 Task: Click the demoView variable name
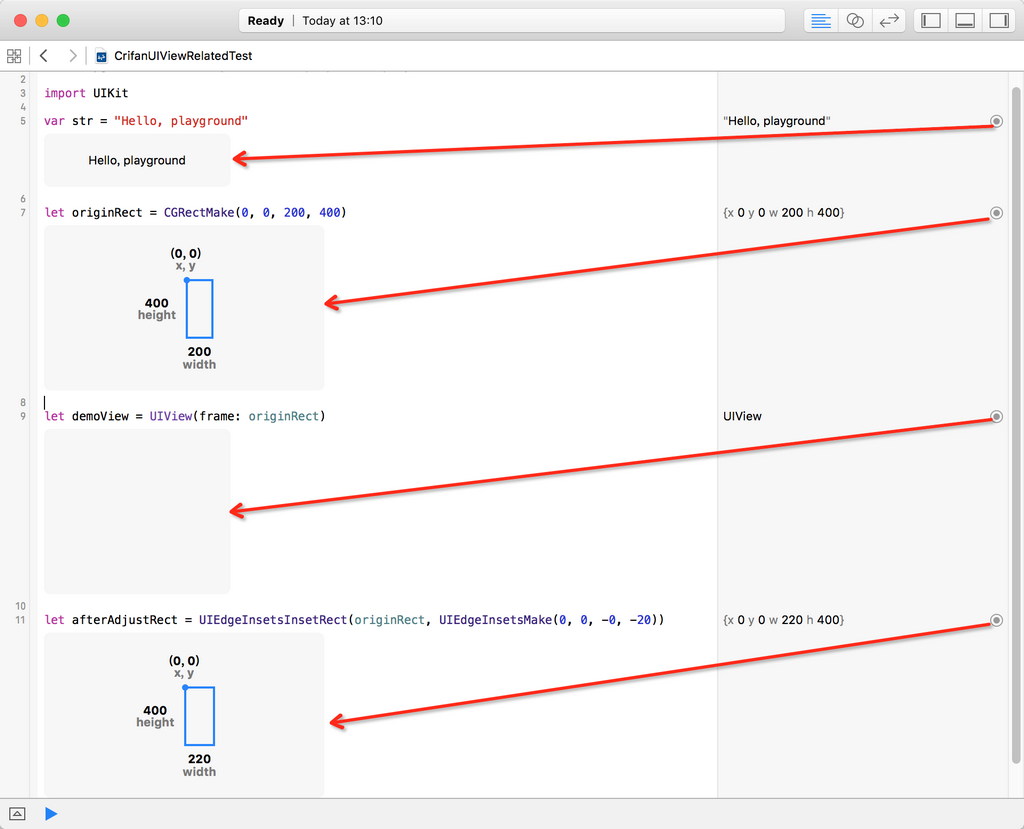tap(100, 416)
